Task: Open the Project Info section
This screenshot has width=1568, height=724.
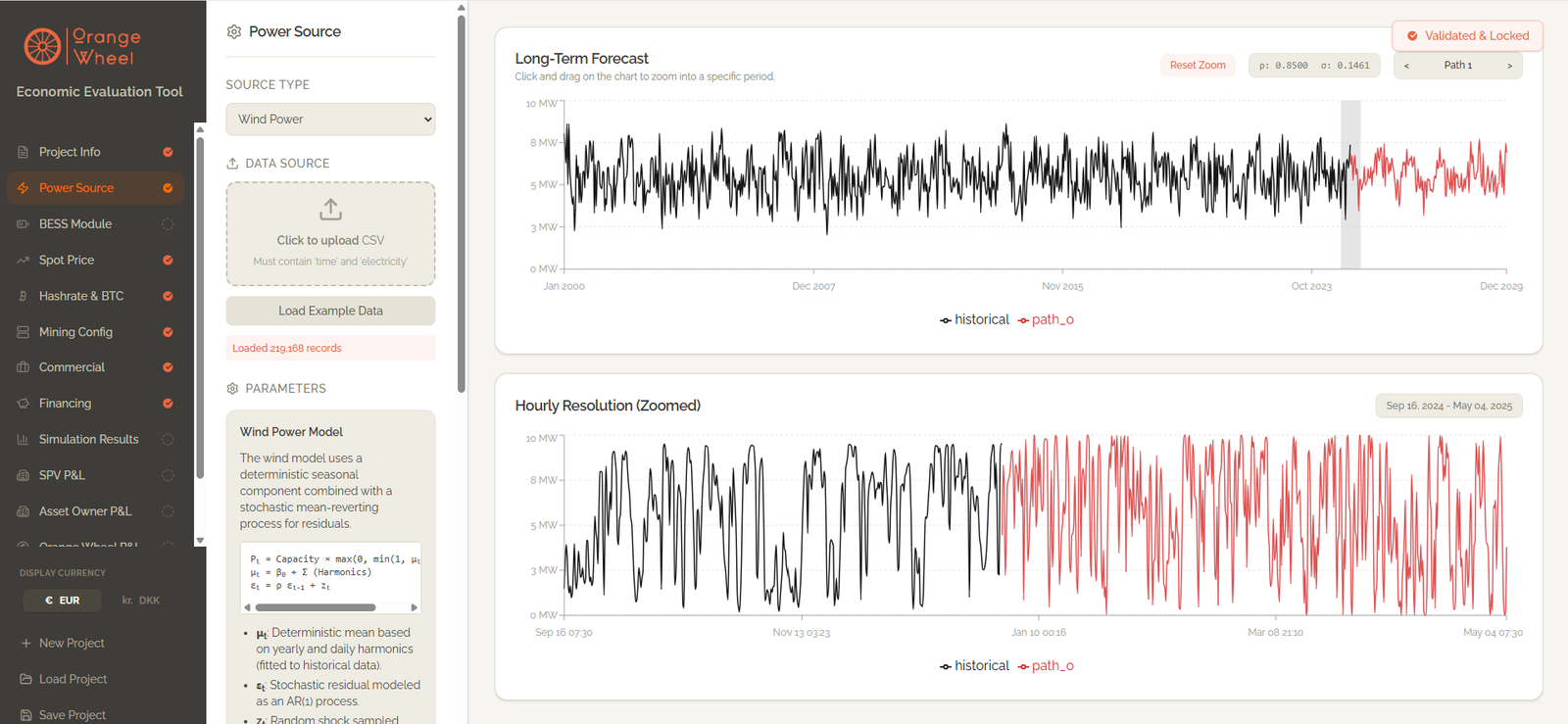Action: (95, 152)
